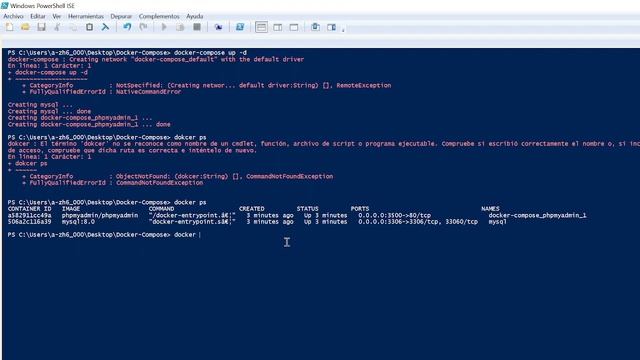Click the Cut scissors icon
Image resolution: width=640 pixels, height=360 pixels.
(57, 27)
